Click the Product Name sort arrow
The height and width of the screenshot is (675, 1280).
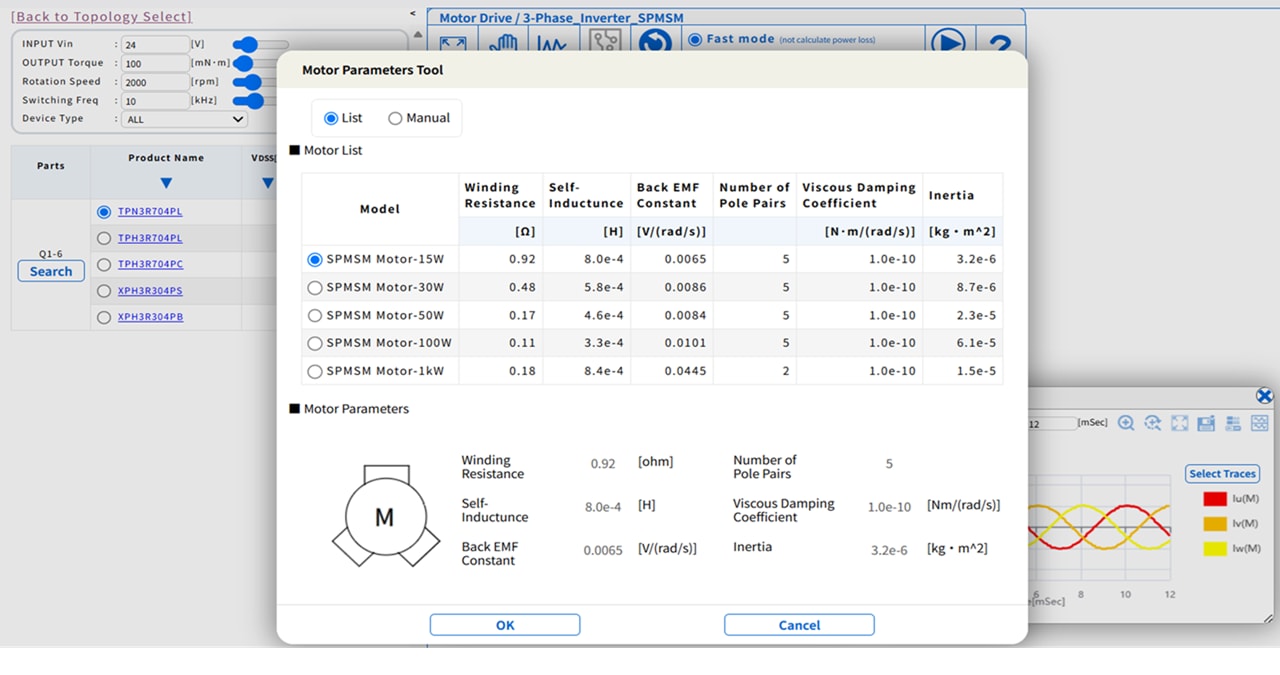pyautogui.click(x=166, y=183)
